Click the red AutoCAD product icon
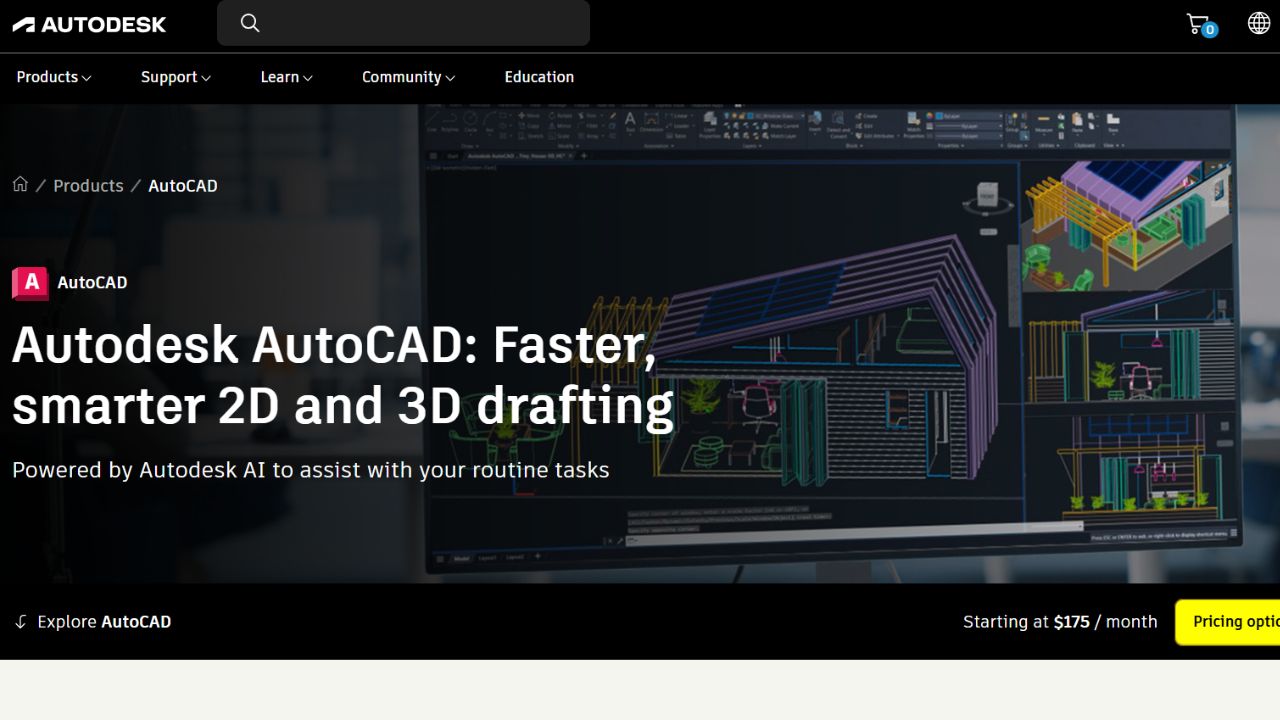The width and height of the screenshot is (1280, 720). tap(30, 283)
